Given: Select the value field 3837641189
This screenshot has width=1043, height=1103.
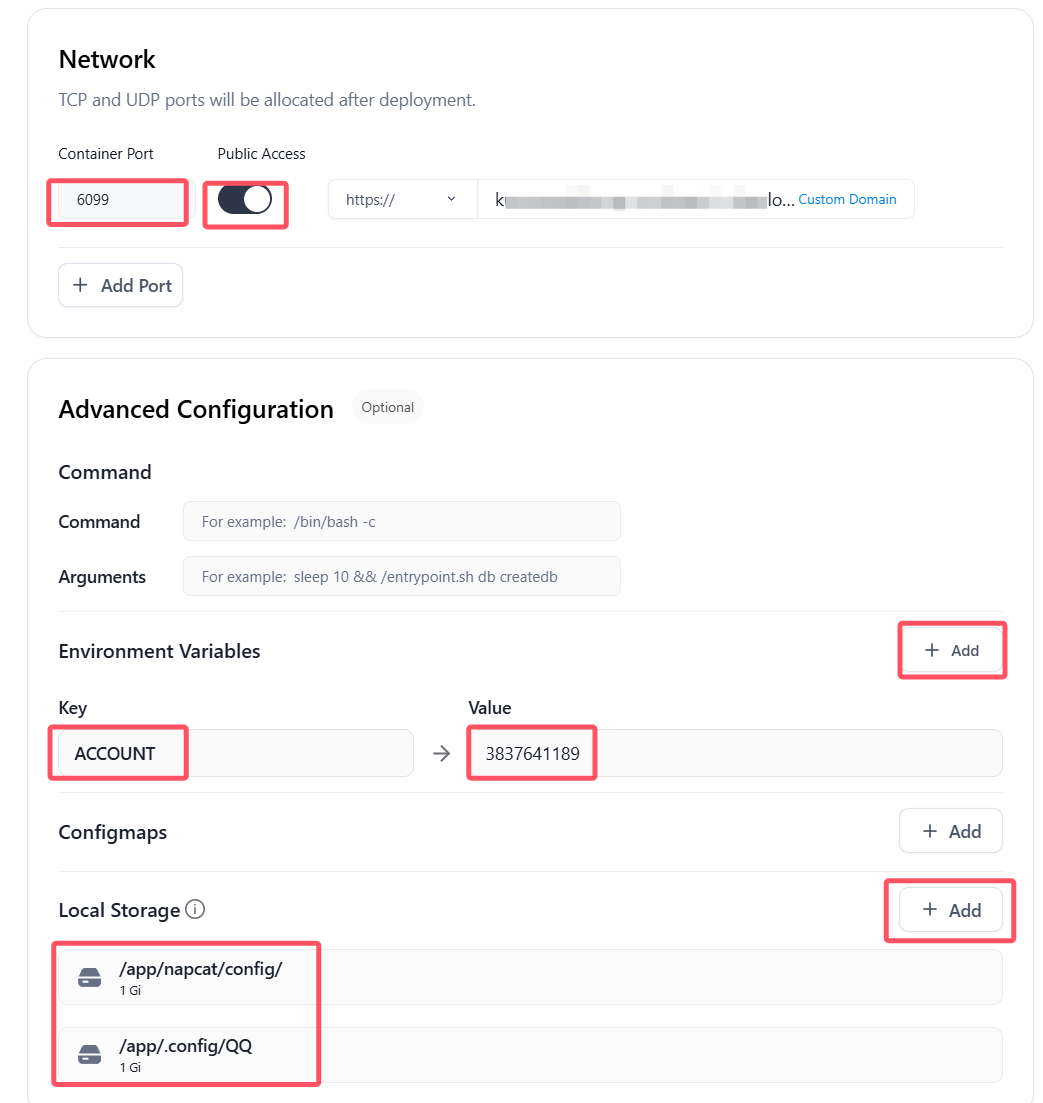Looking at the screenshot, I should (x=736, y=753).
